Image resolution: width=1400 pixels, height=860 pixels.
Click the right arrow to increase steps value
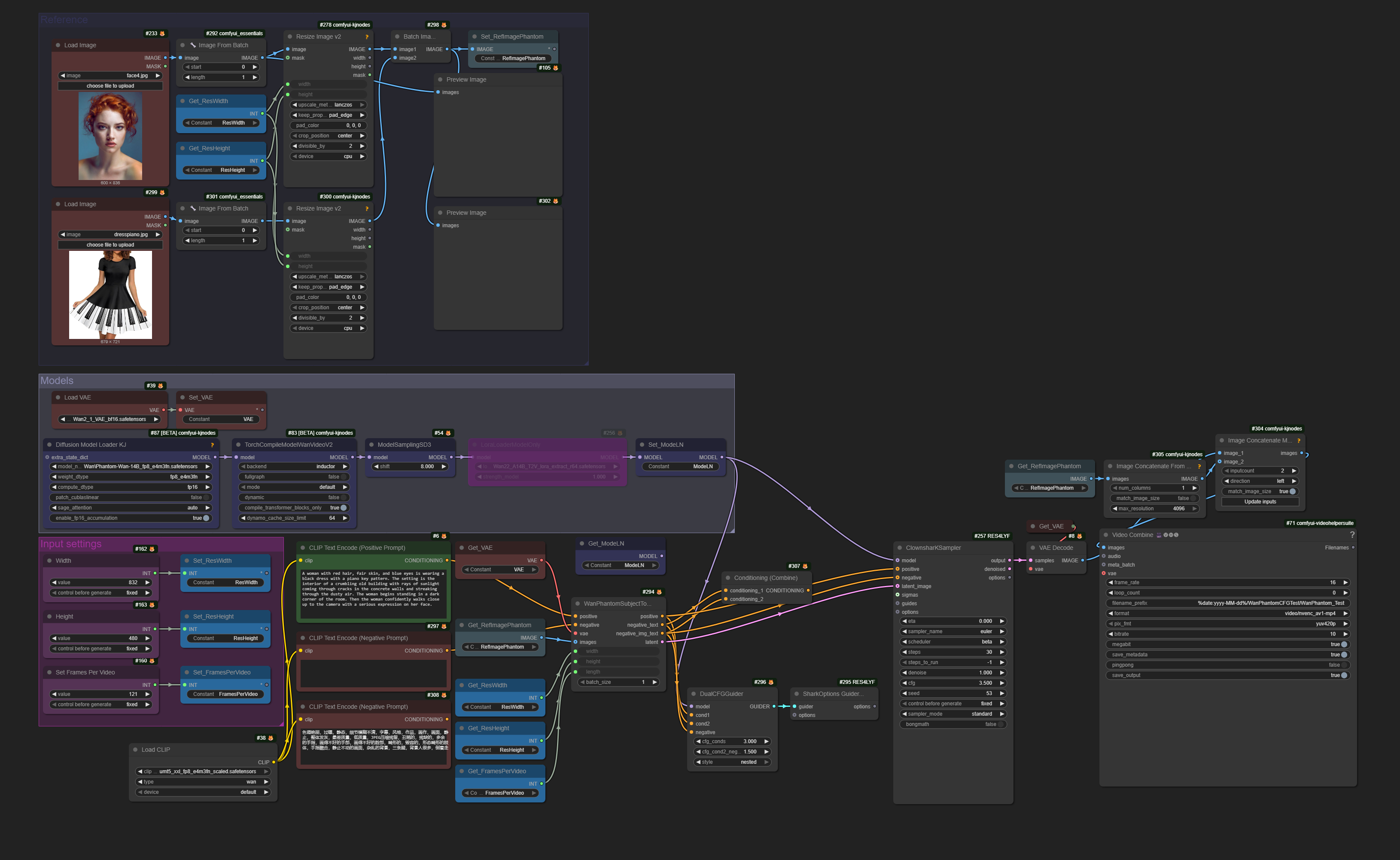[x=1002, y=652]
